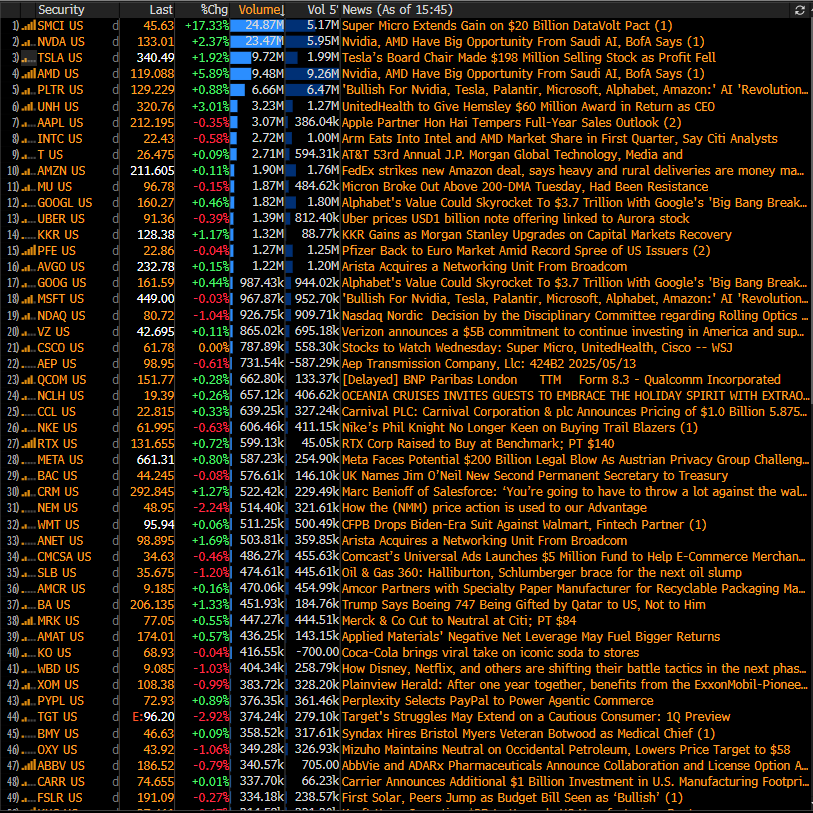Open the Arm Eats Into Intel headline
The width and height of the screenshot is (813, 813).
tap(559, 139)
